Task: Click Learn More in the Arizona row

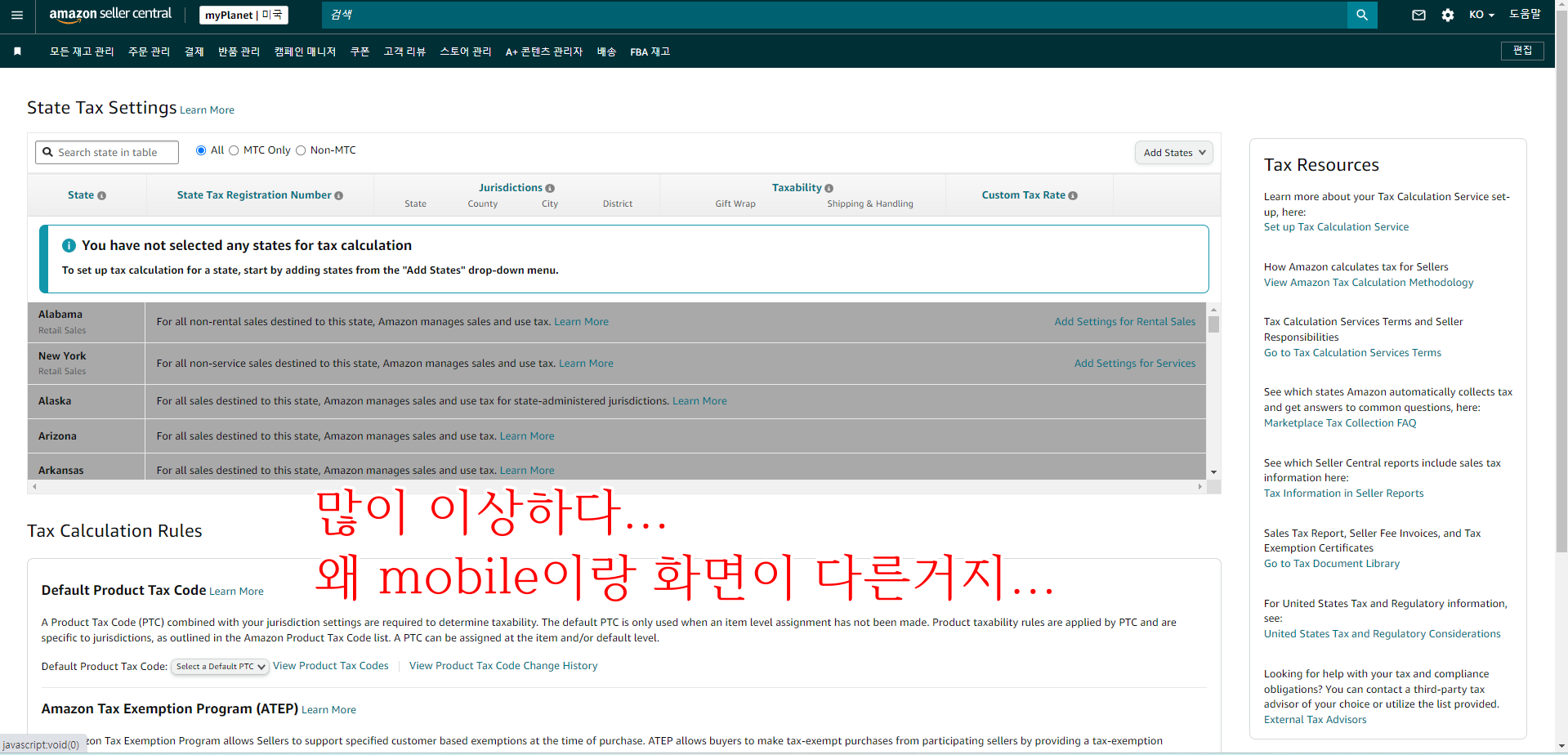Action: [x=527, y=436]
